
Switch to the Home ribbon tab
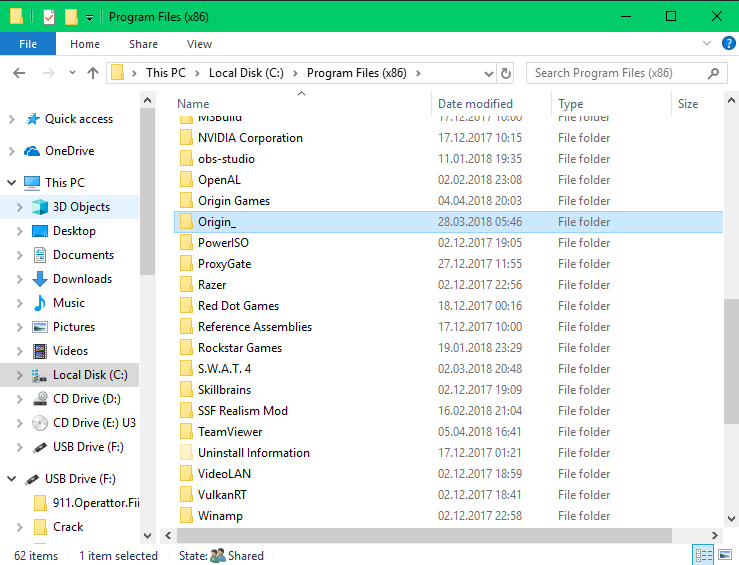coord(85,44)
